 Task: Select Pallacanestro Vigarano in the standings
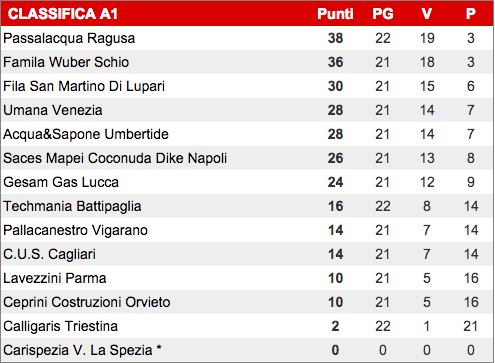point(75,230)
